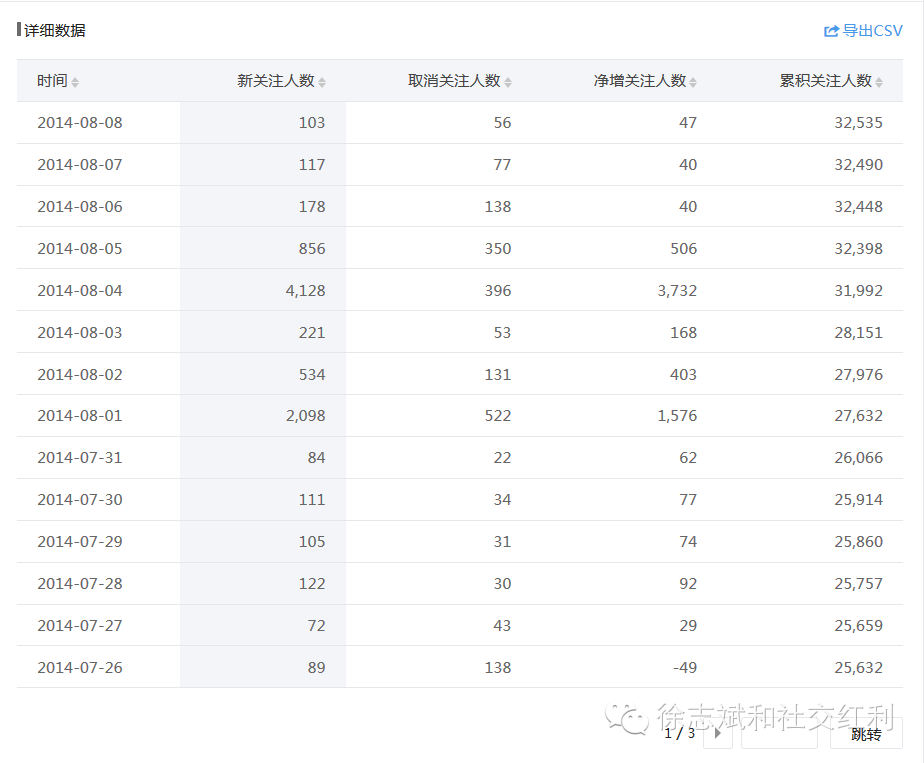Click new followers value 856
Screen dimensions: 924x763
tap(312, 249)
